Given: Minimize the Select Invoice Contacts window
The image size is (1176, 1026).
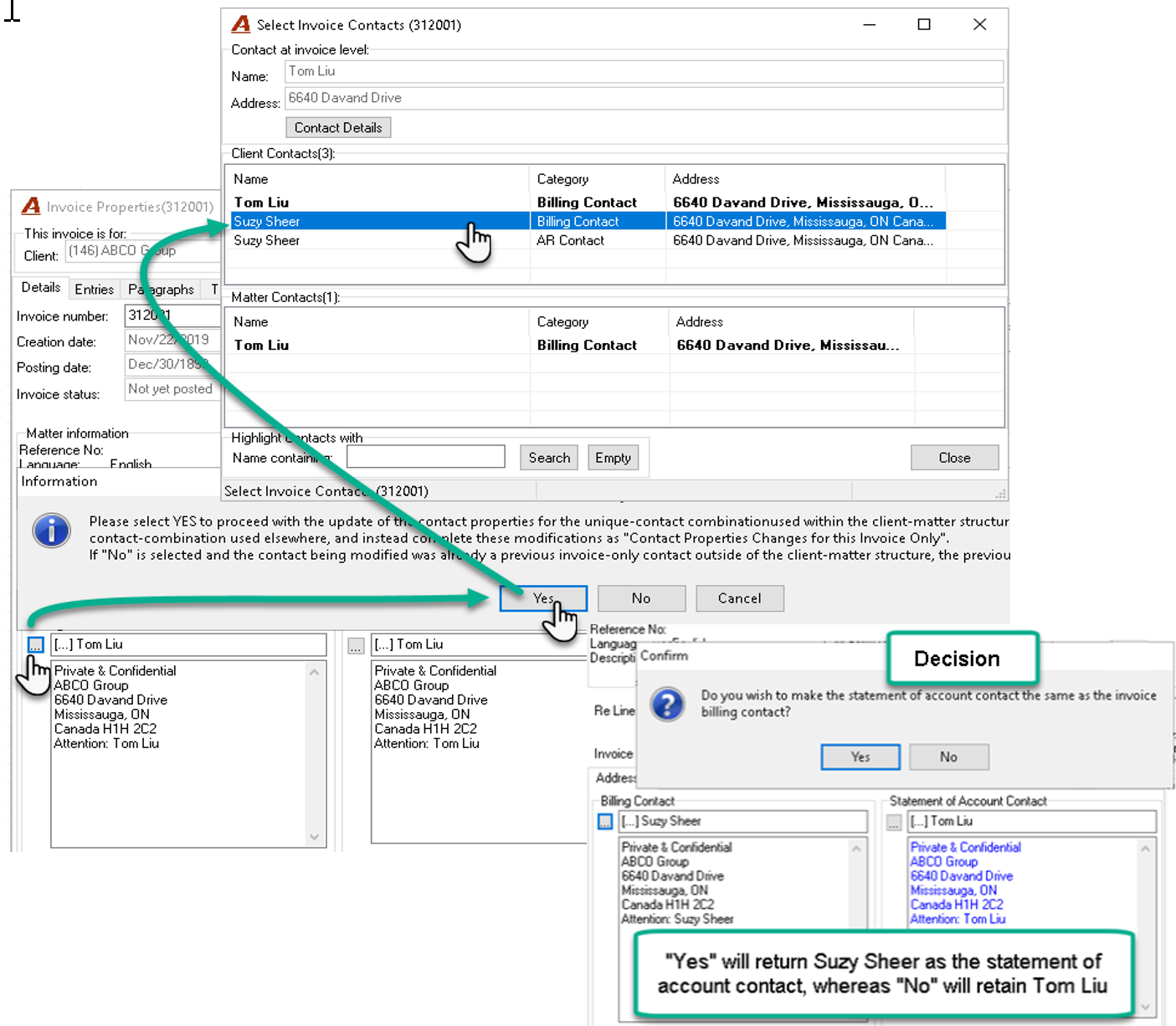Looking at the screenshot, I should click(x=870, y=24).
